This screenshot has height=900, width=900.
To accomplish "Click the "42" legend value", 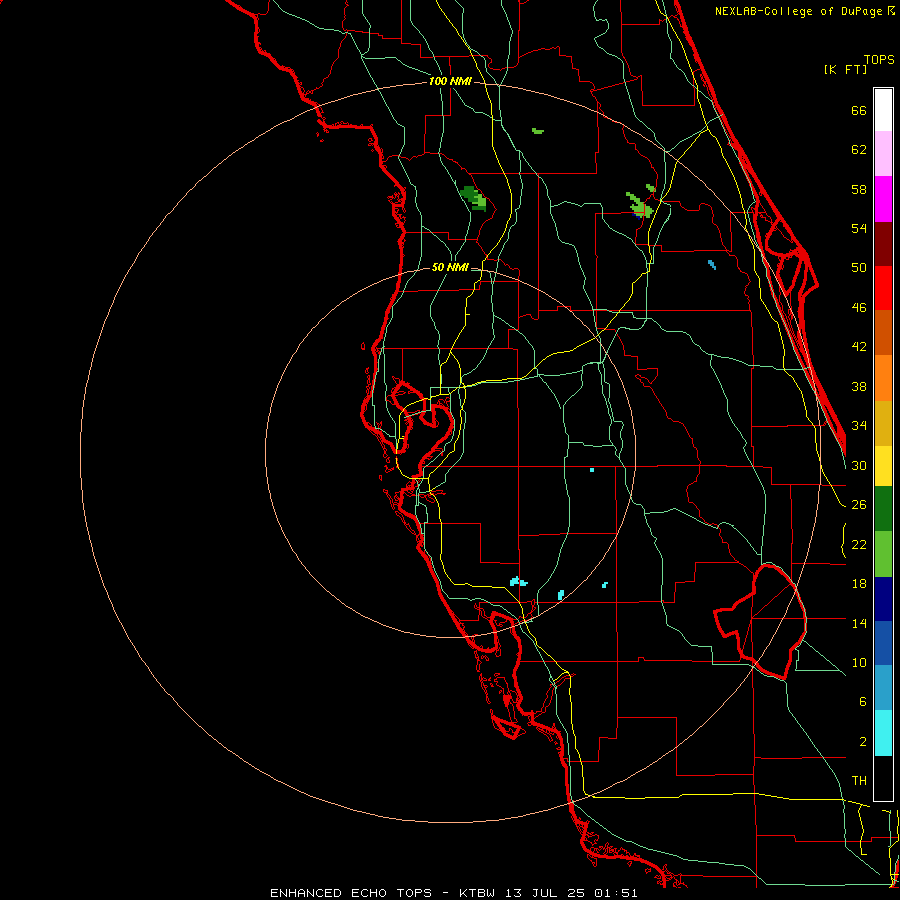I will tap(859, 347).
